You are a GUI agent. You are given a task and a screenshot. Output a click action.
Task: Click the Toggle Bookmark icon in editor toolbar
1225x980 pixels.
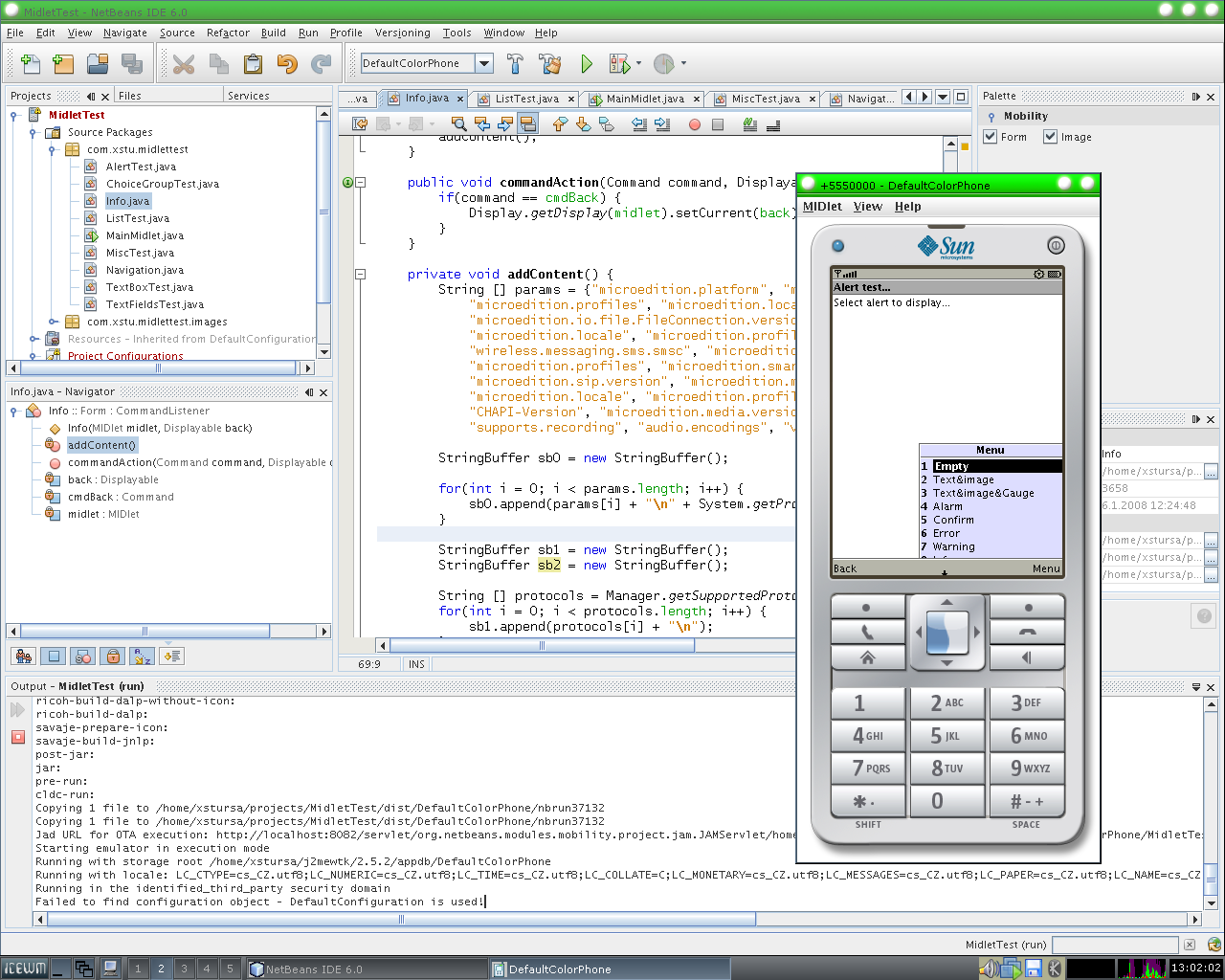click(x=607, y=124)
